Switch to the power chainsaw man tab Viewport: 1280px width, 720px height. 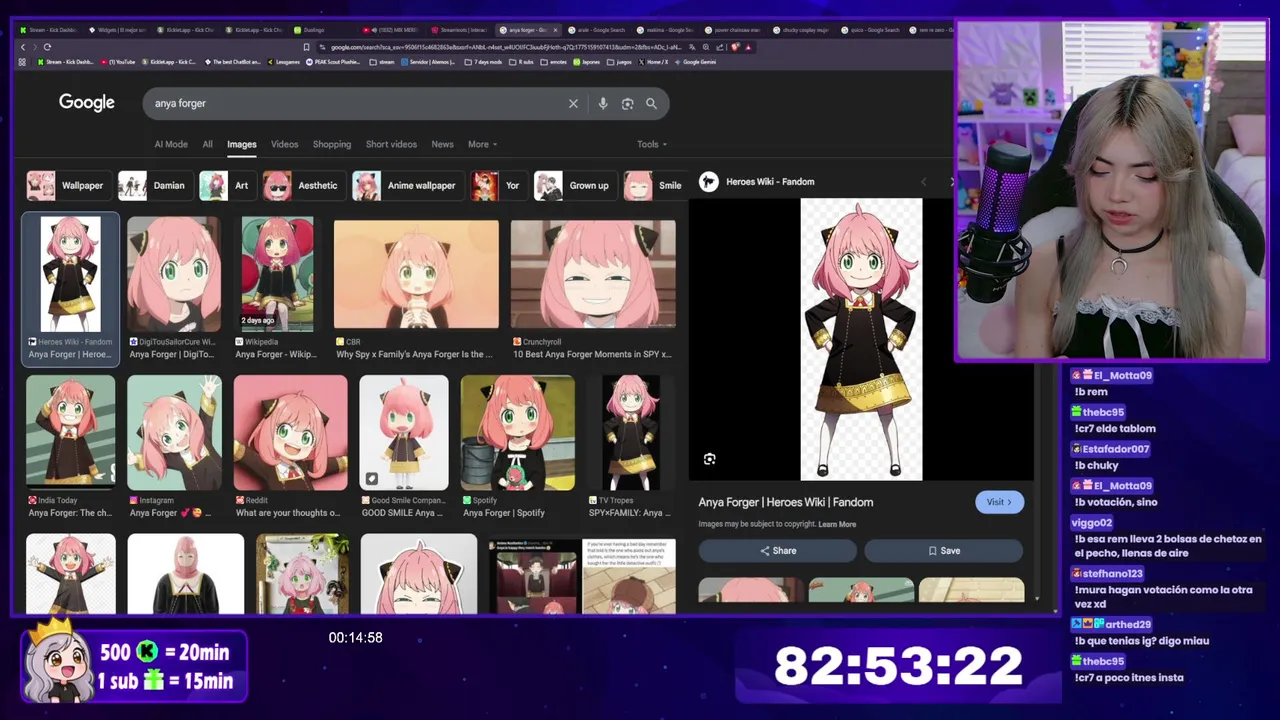733,30
